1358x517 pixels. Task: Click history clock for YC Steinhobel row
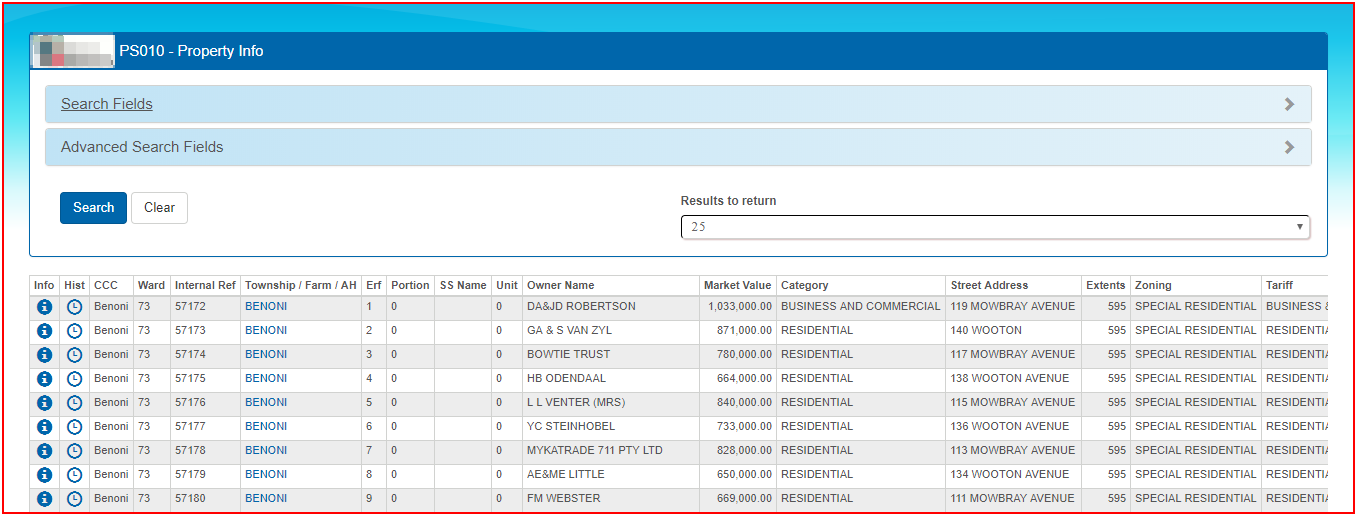point(74,427)
